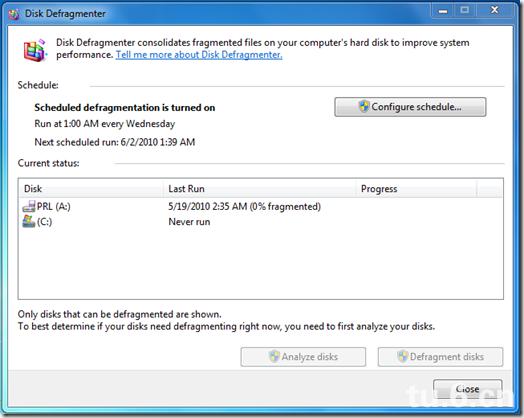Sort by the Progress column header
The image size is (524, 418).
(x=416, y=189)
